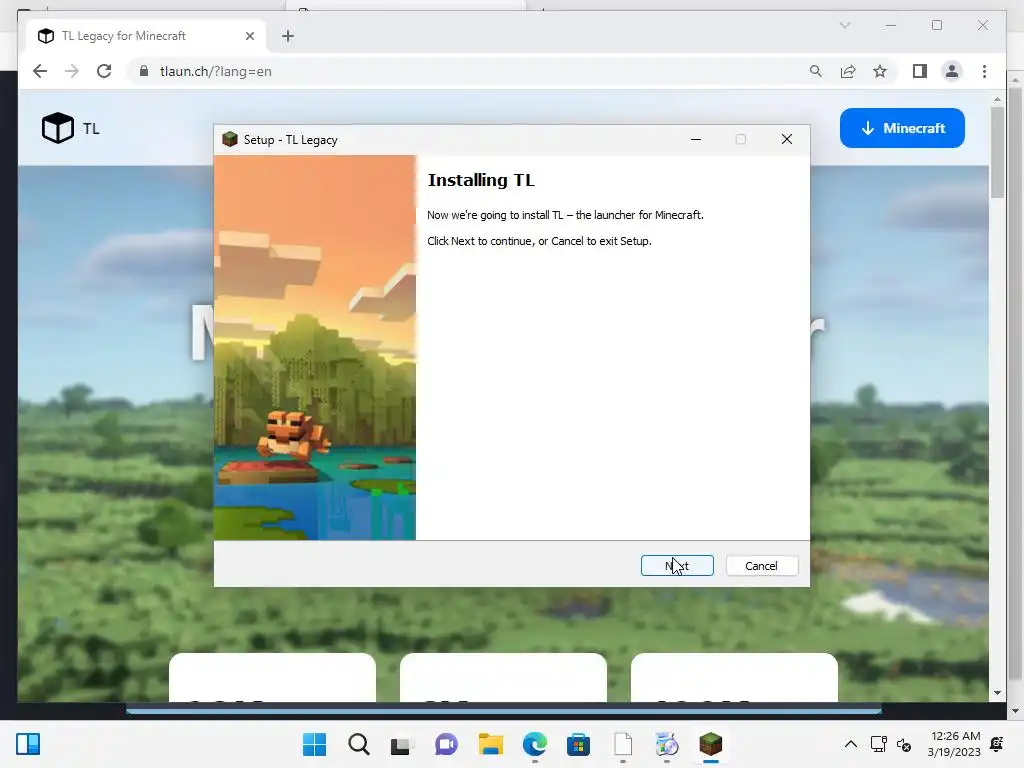The image size is (1024, 768).
Task: Close the TL Legacy for Minecraft tab
Action: point(249,36)
